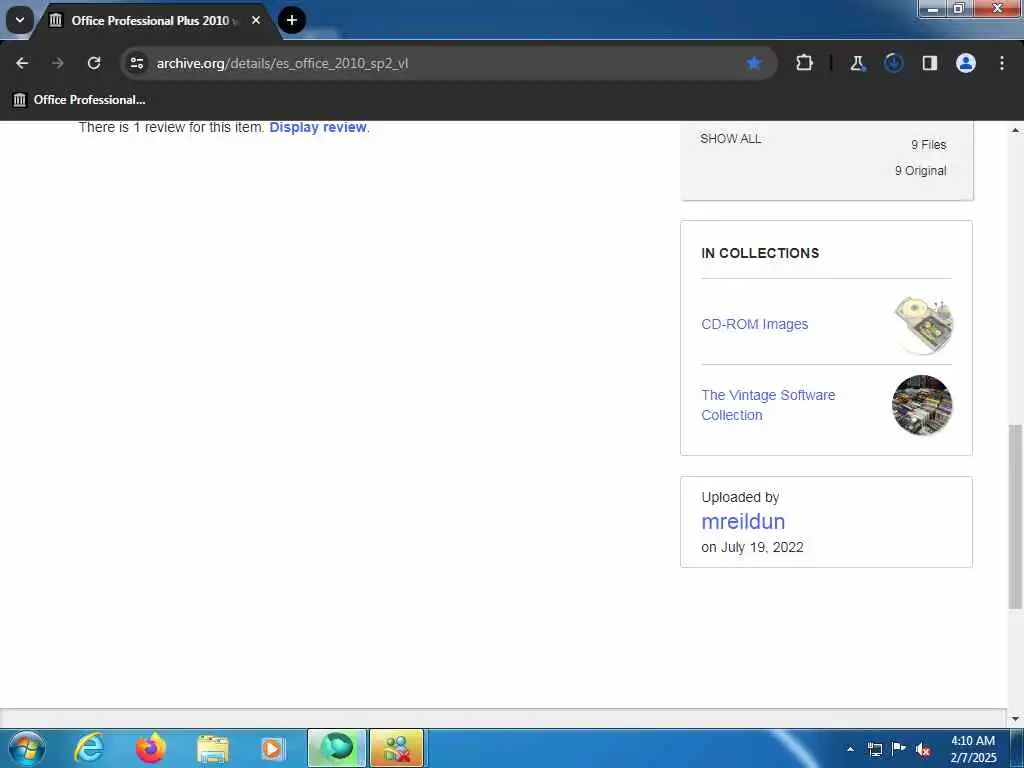Open a new tab with plus button
Image resolution: width=1024 pixels, height=768 pixels.
click(x=292, y=20)
